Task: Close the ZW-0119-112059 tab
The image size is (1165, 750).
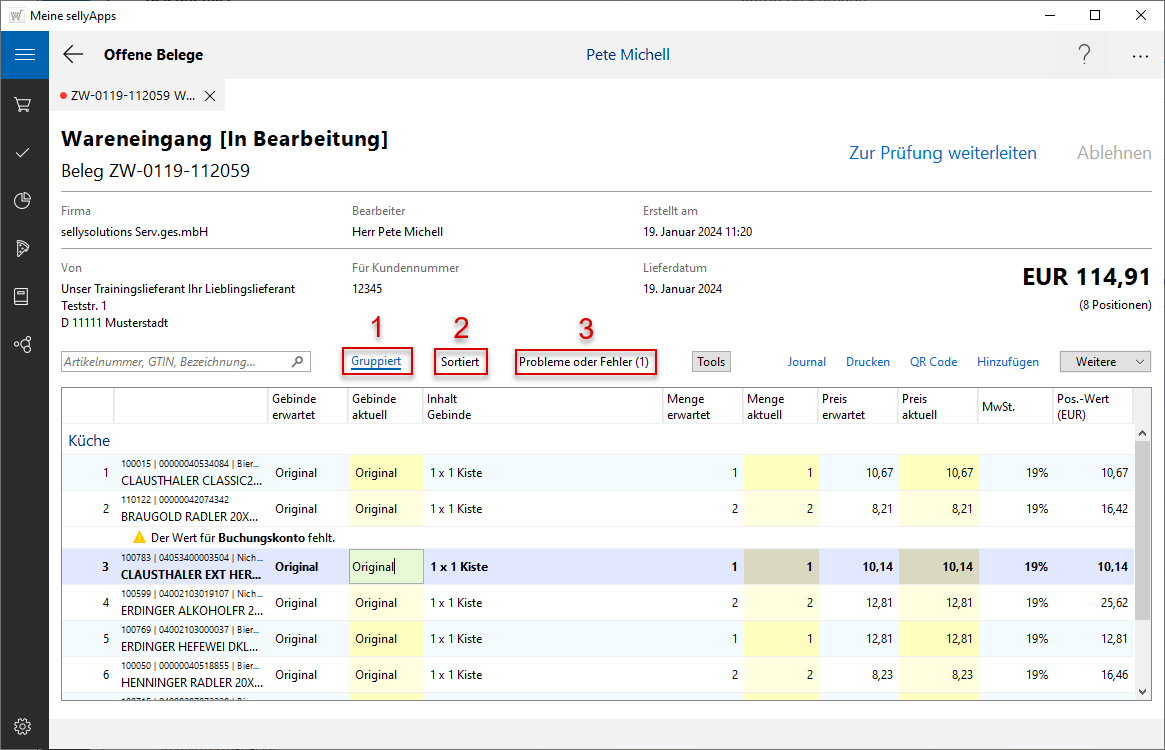Action: click(x=210, y=96)
